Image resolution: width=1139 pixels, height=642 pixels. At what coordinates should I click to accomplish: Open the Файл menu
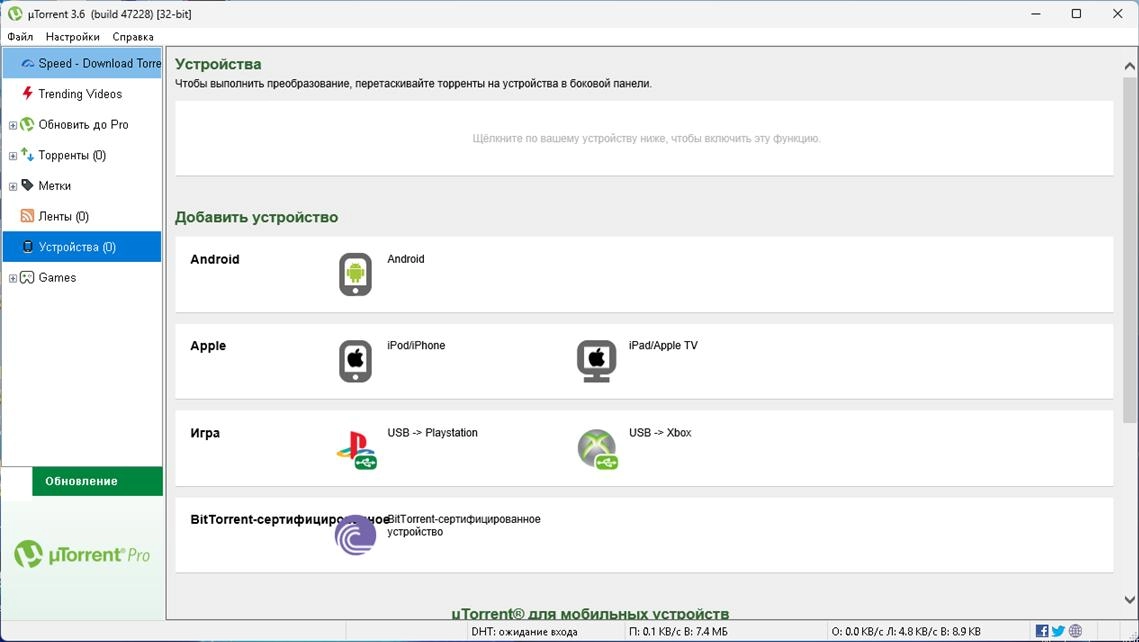[x=20, y=36]
